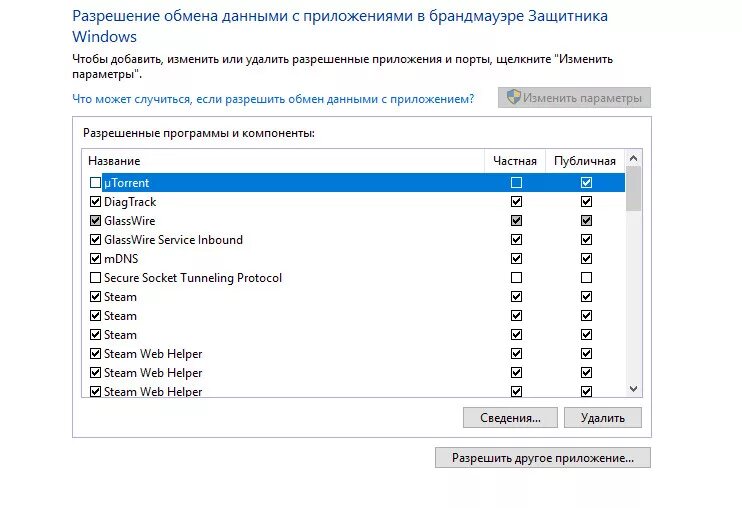Click the scrollbar down arrow

click(633, 389)
